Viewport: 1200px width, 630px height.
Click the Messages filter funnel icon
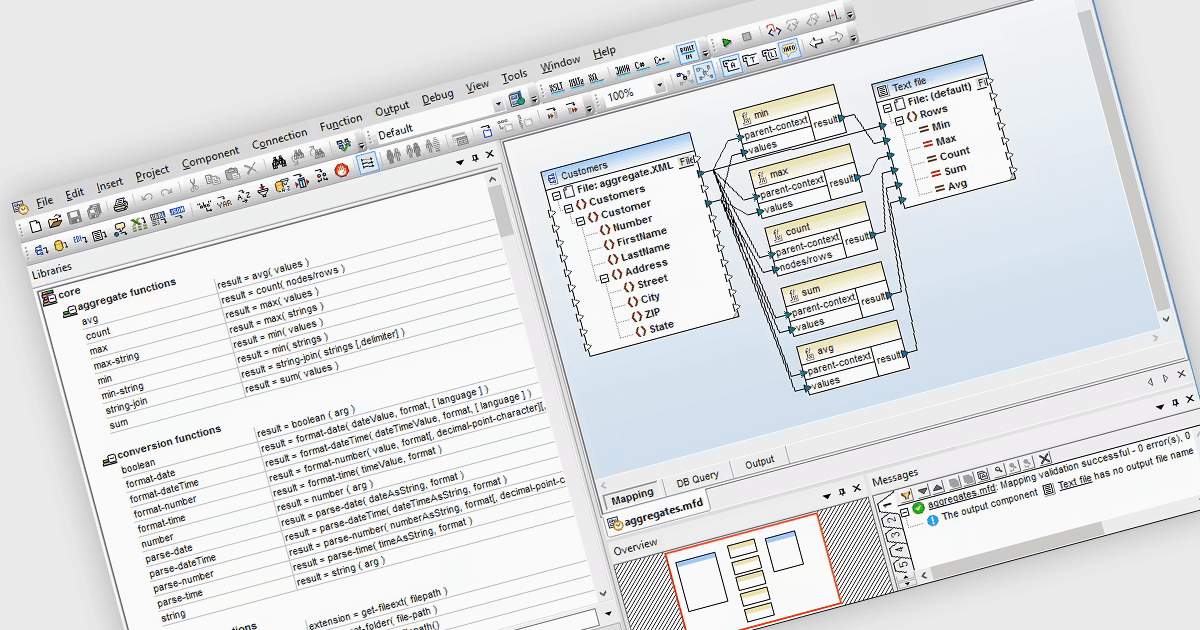pos(905,496)
